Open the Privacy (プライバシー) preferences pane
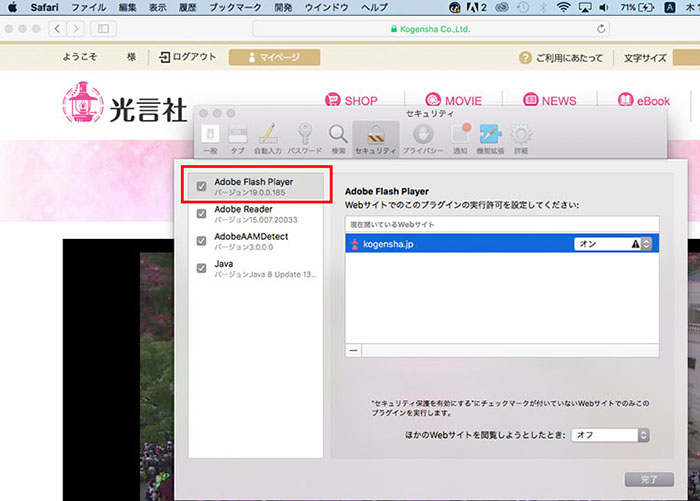Viewport: 700px width, 501px height. (423, 139)
